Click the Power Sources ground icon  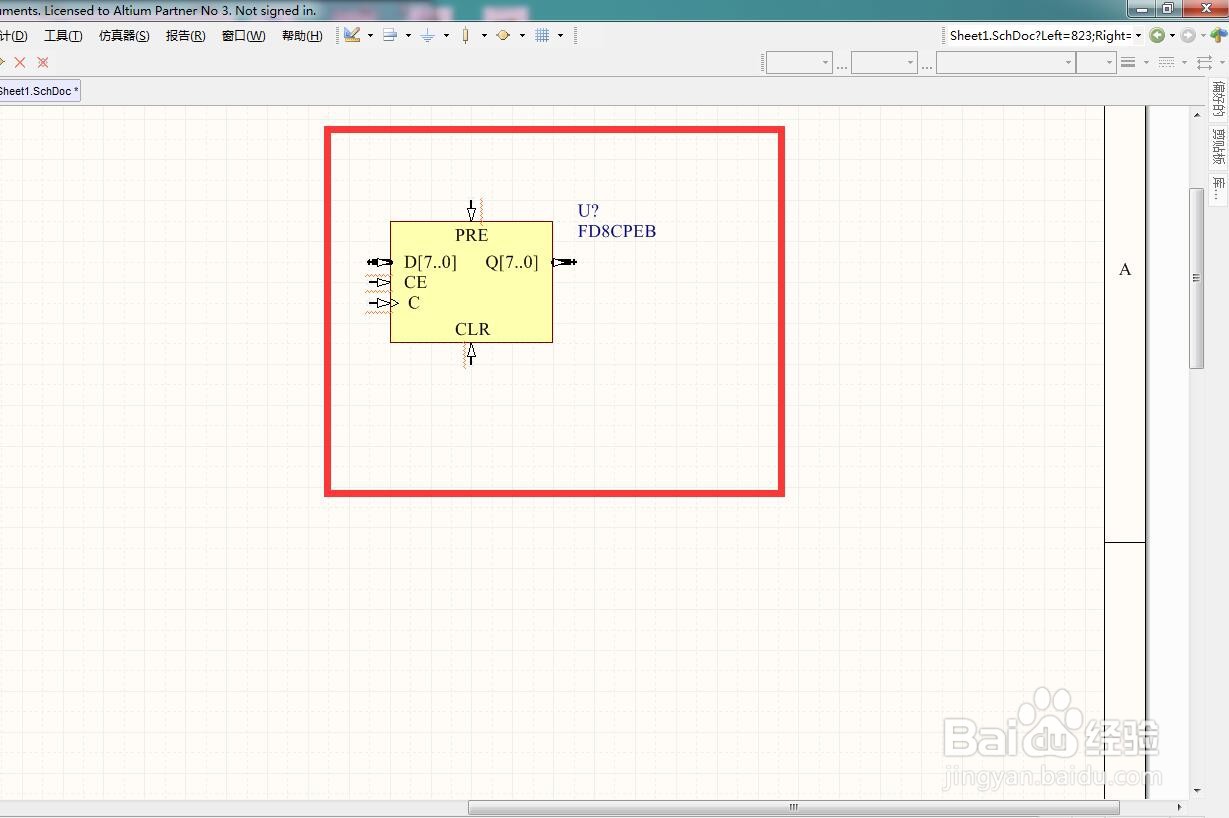pos(427,35)
